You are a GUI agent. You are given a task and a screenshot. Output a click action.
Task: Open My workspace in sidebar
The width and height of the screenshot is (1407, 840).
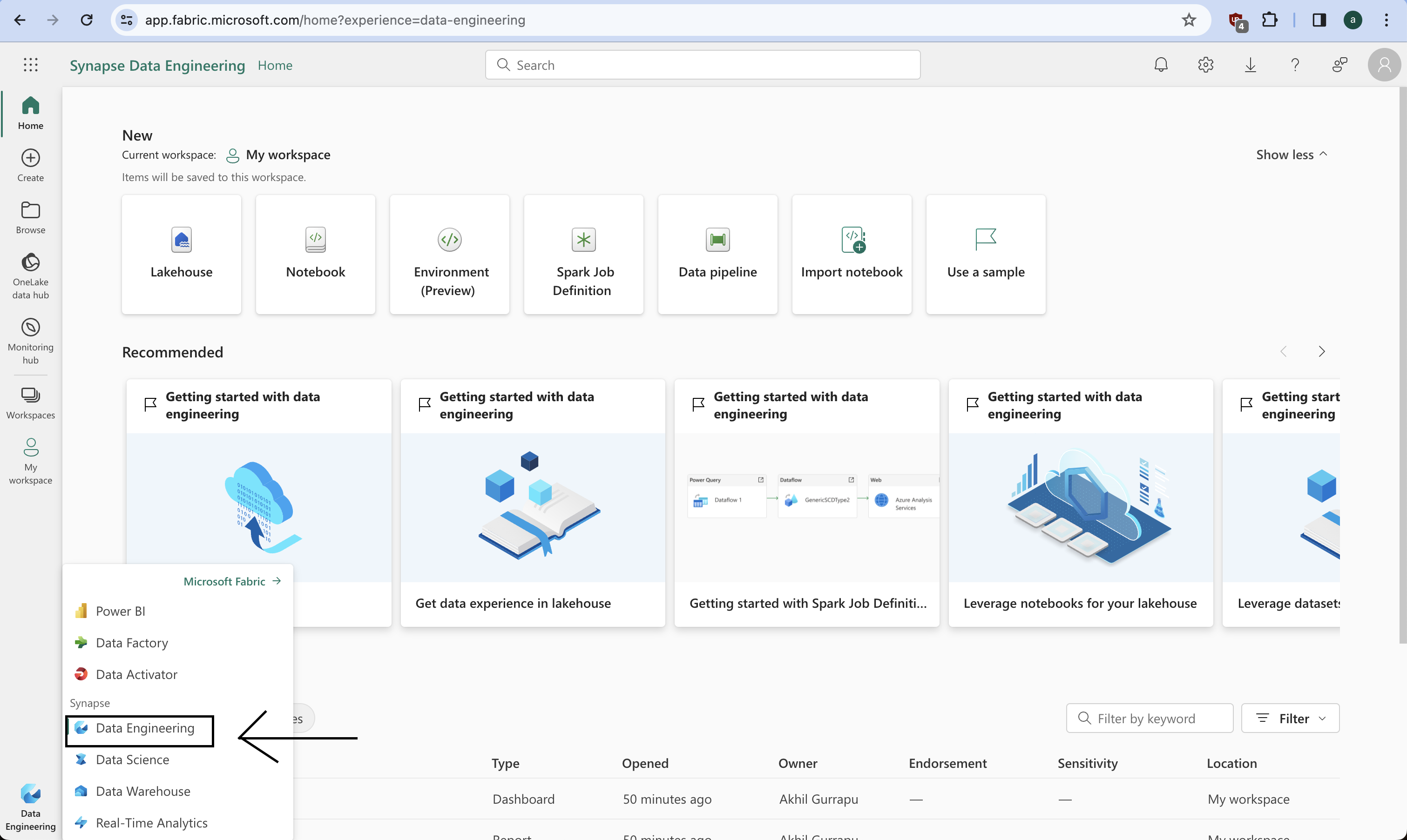pyautogui.click(x=31, y=461)
